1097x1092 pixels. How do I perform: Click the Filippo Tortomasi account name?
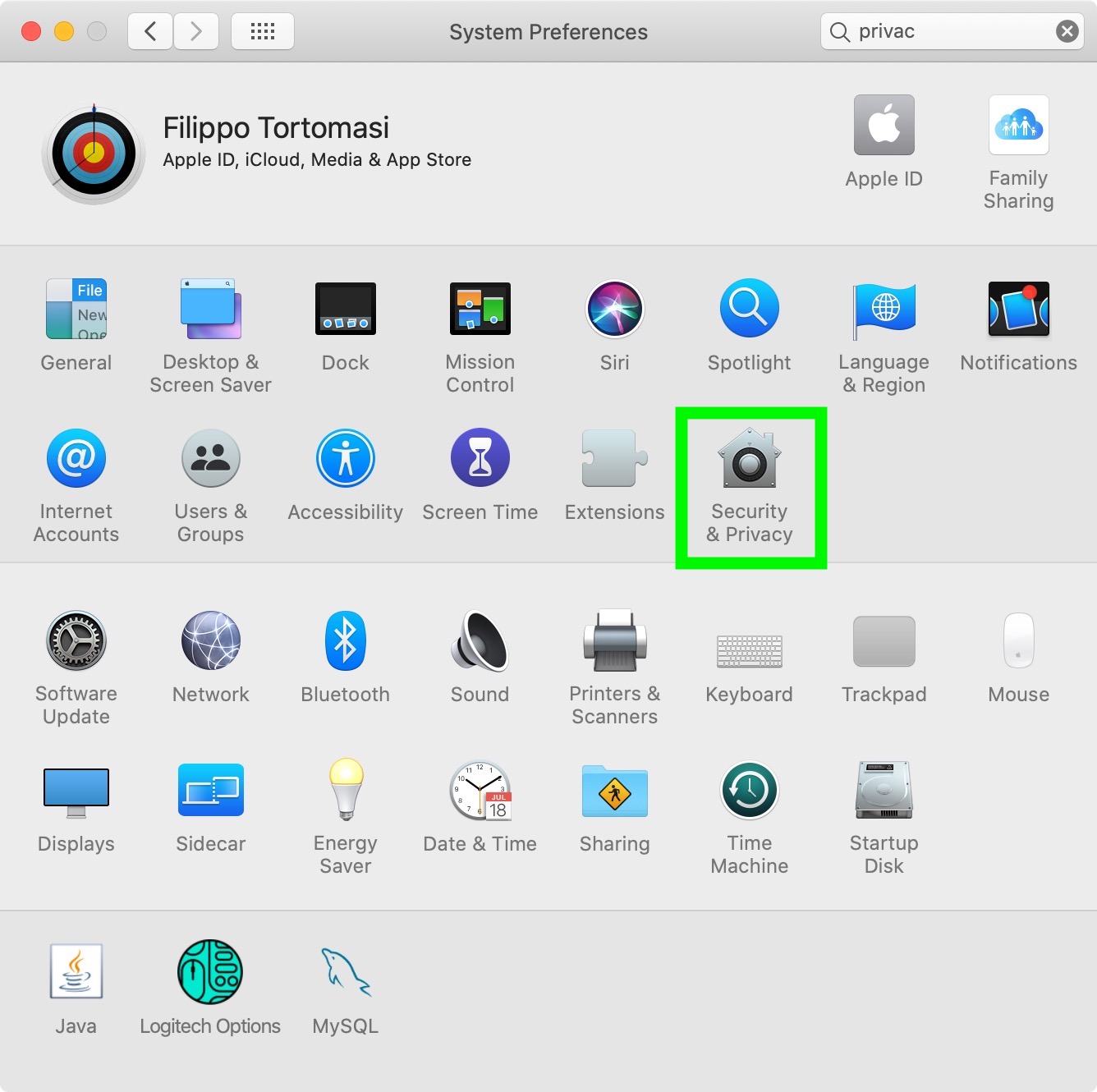point(276,128)
